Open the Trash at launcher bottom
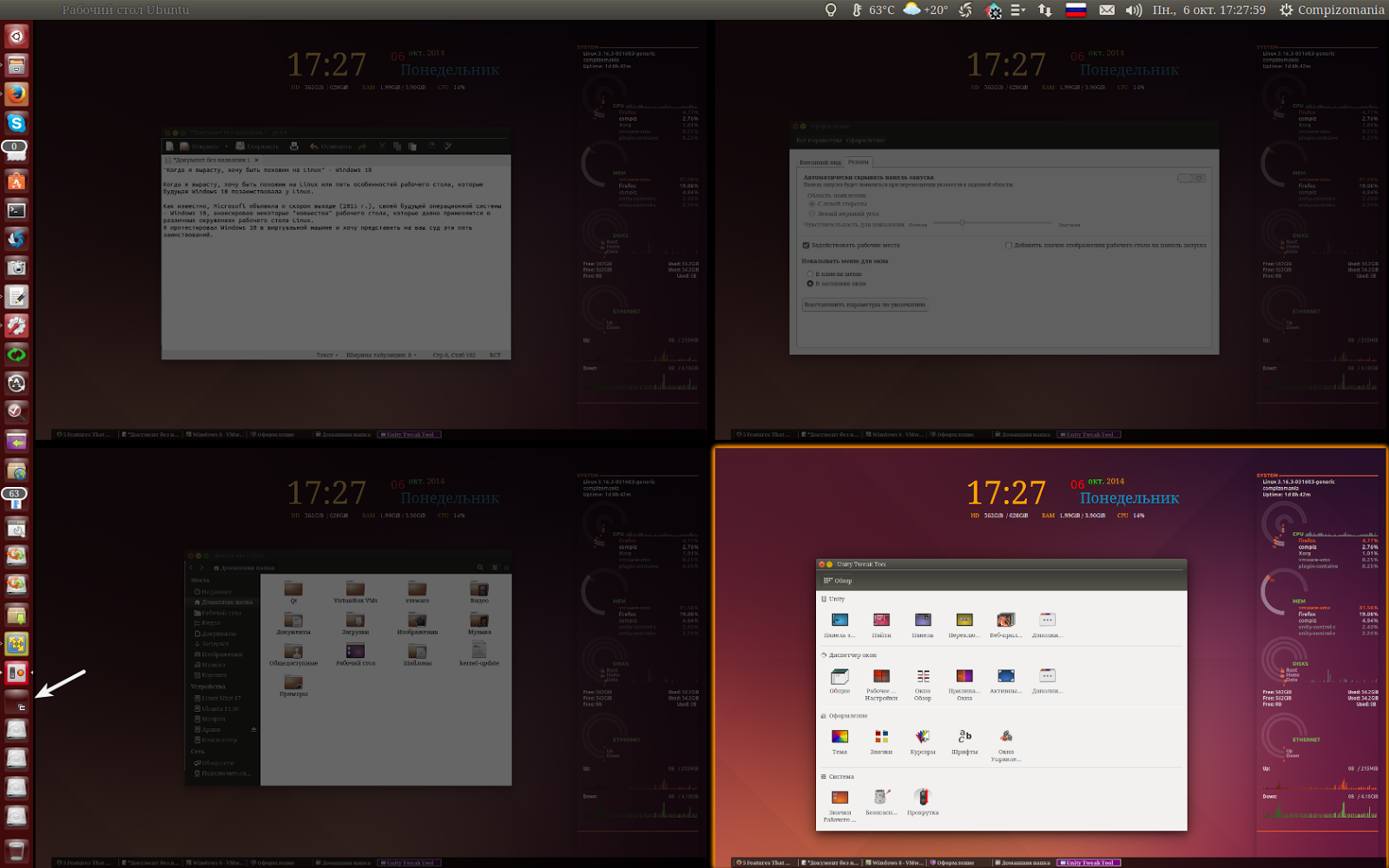 coord(16,850)
